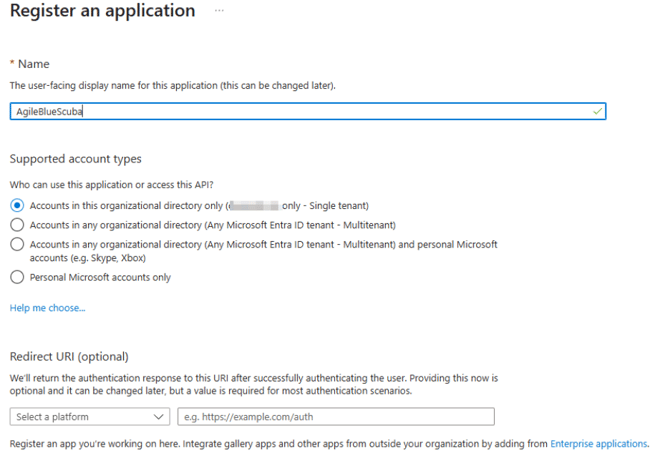The height and width of the screenshot is (468, 670).
Task: Follow the Enterprise applications link
Action: [x=598, y=442]
